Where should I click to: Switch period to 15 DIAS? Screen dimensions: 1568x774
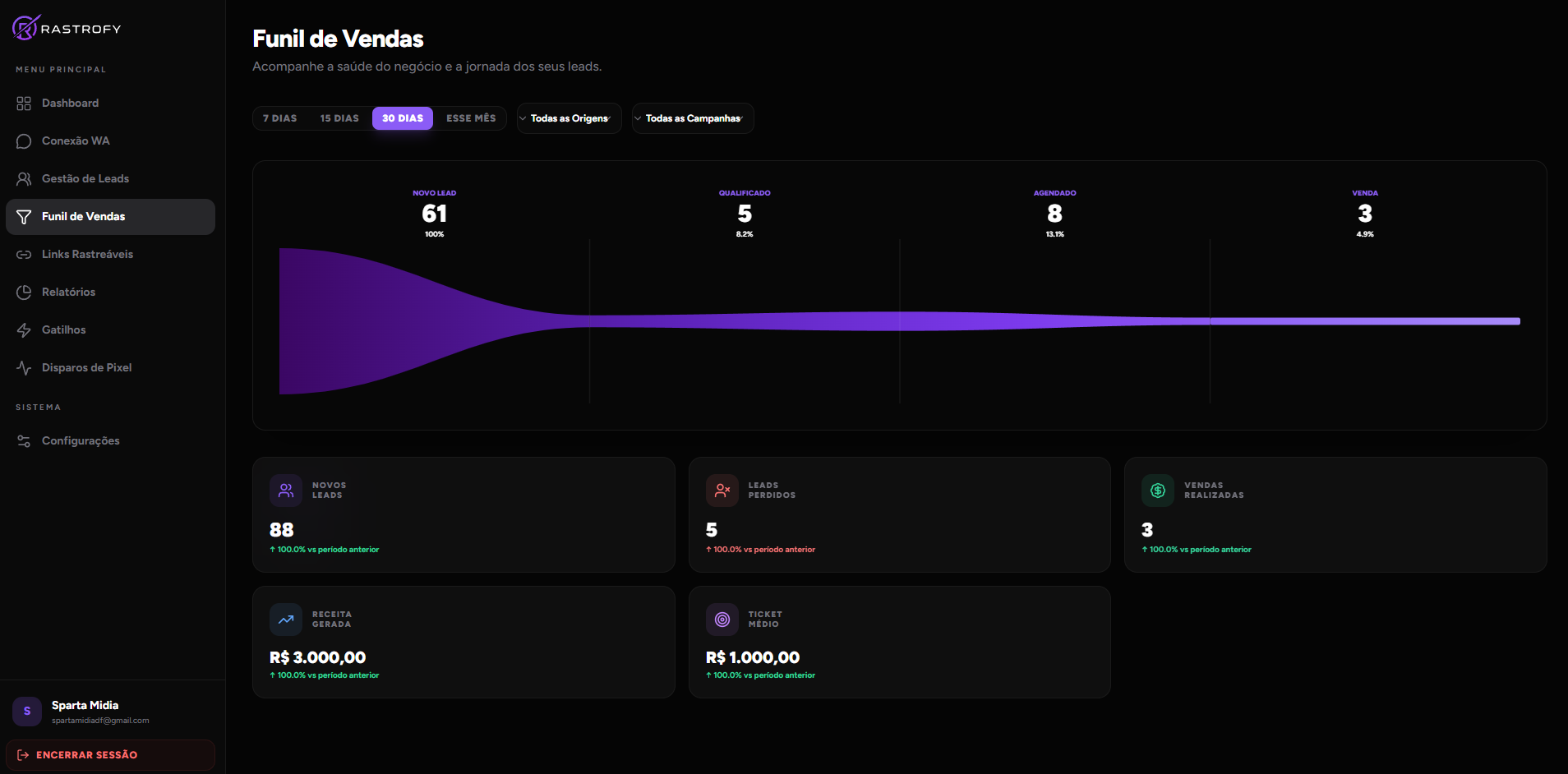click(x=339, y=118)
